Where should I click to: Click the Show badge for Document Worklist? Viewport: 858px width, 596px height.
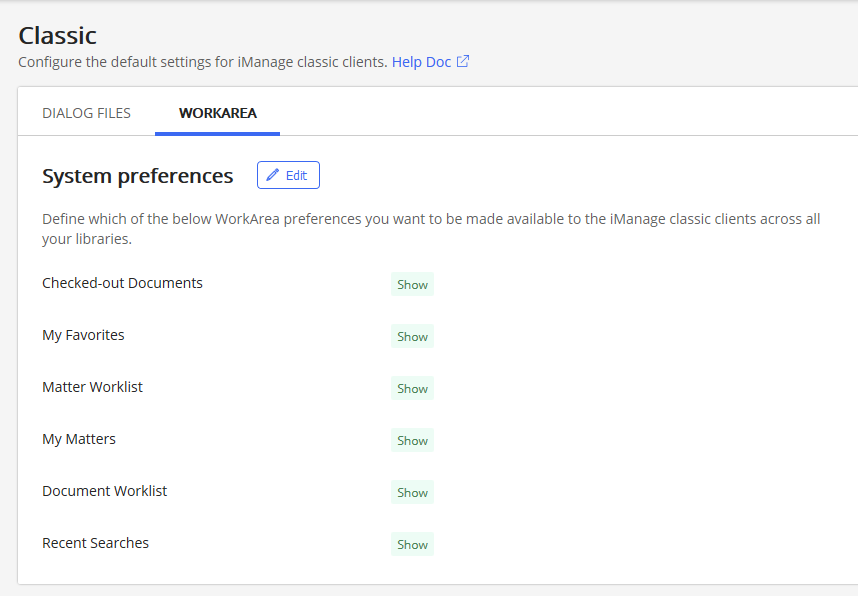pyautogui.click(x=412, y=493)
